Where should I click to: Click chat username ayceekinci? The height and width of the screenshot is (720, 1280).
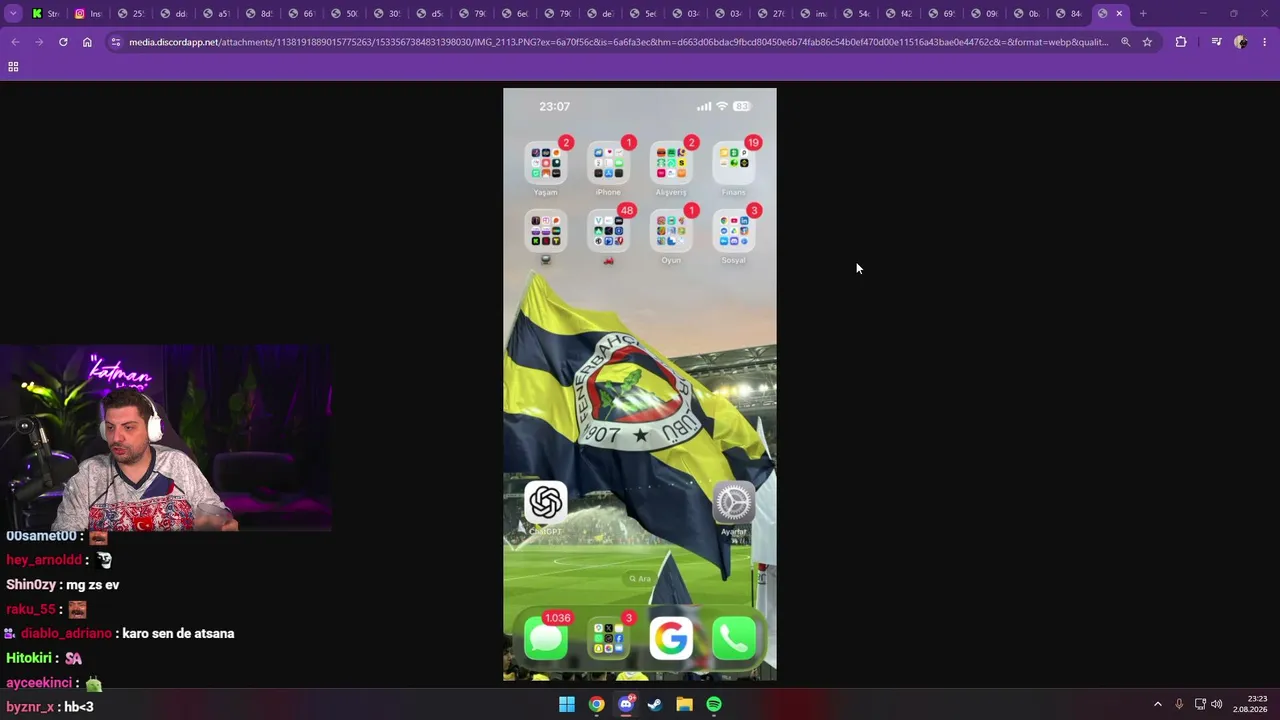pyautogui.click(x=39, y=683)
